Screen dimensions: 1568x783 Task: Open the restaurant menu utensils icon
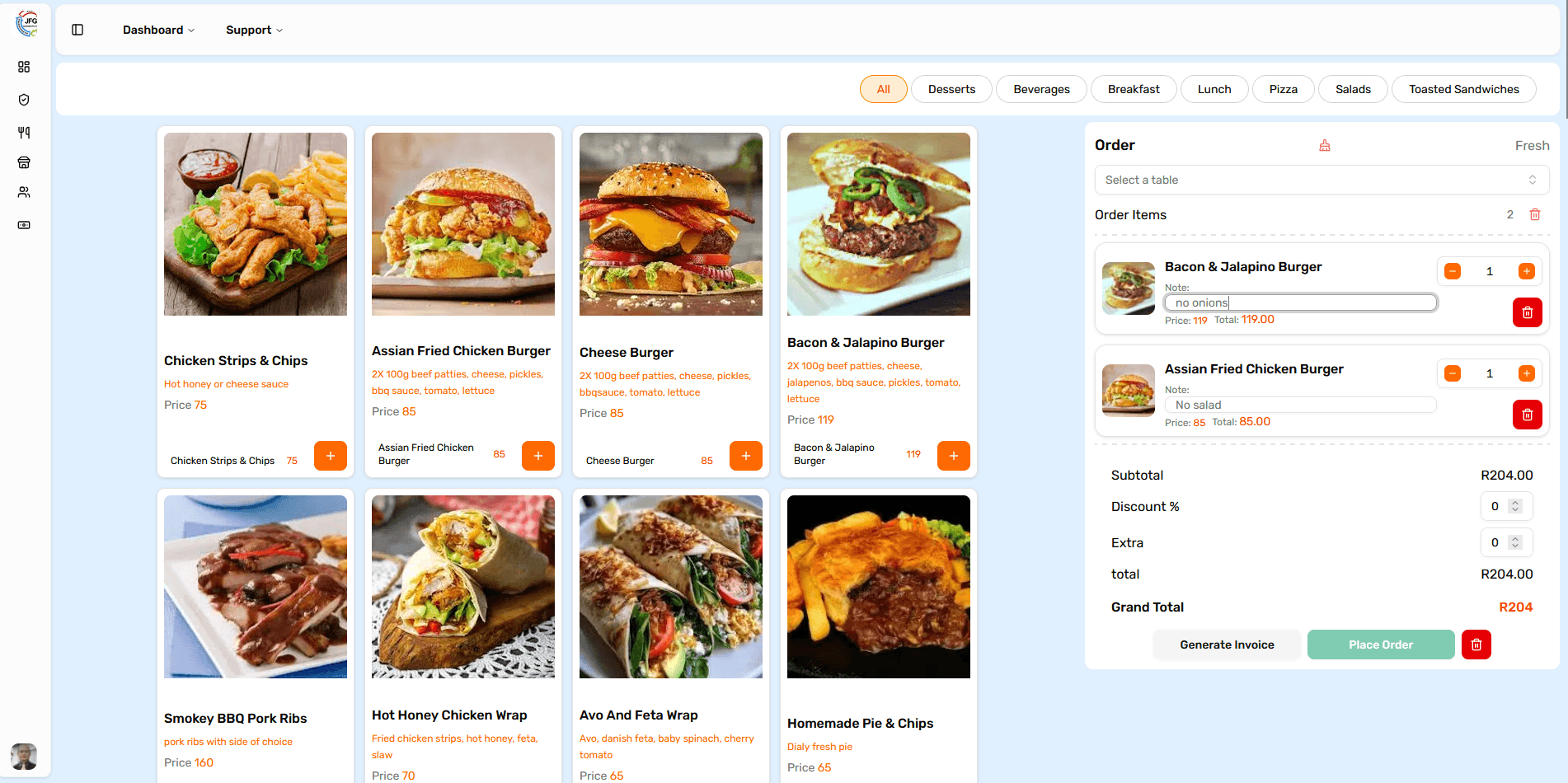23,132
